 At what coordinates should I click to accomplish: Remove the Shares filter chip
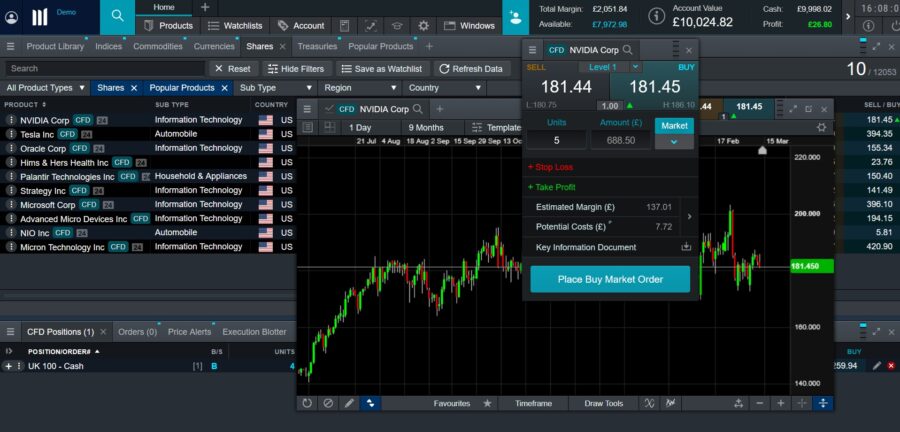pos(134,88)
